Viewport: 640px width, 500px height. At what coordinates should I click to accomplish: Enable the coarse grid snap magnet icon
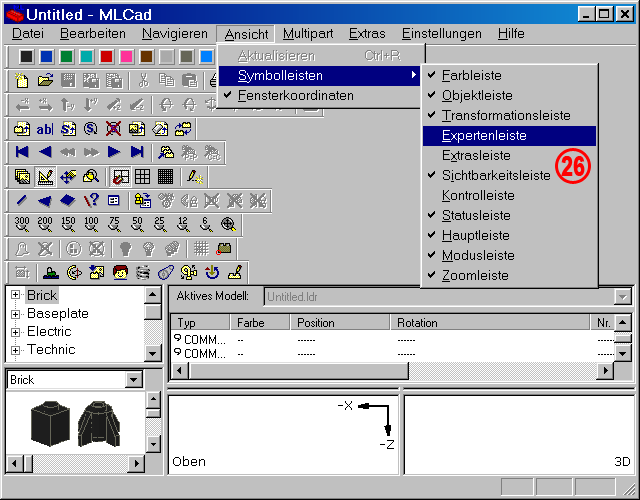120,177
